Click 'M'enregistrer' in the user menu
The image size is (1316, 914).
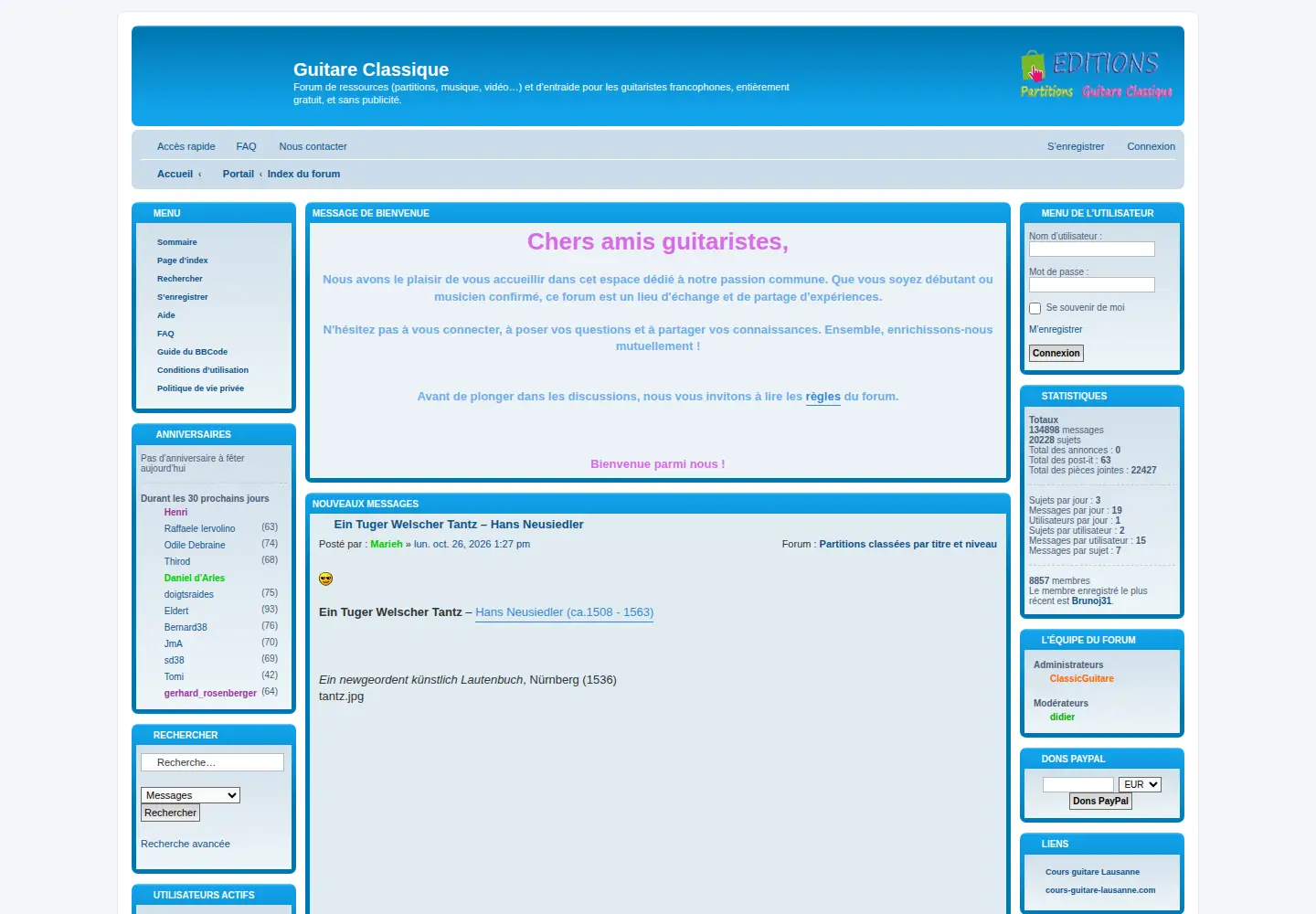(x=1056, y=329)
